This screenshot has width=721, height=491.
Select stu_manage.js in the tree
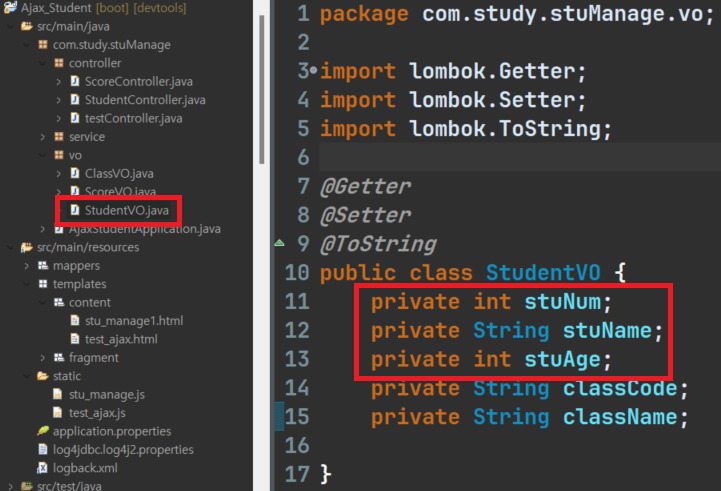[x=107, y=394]
